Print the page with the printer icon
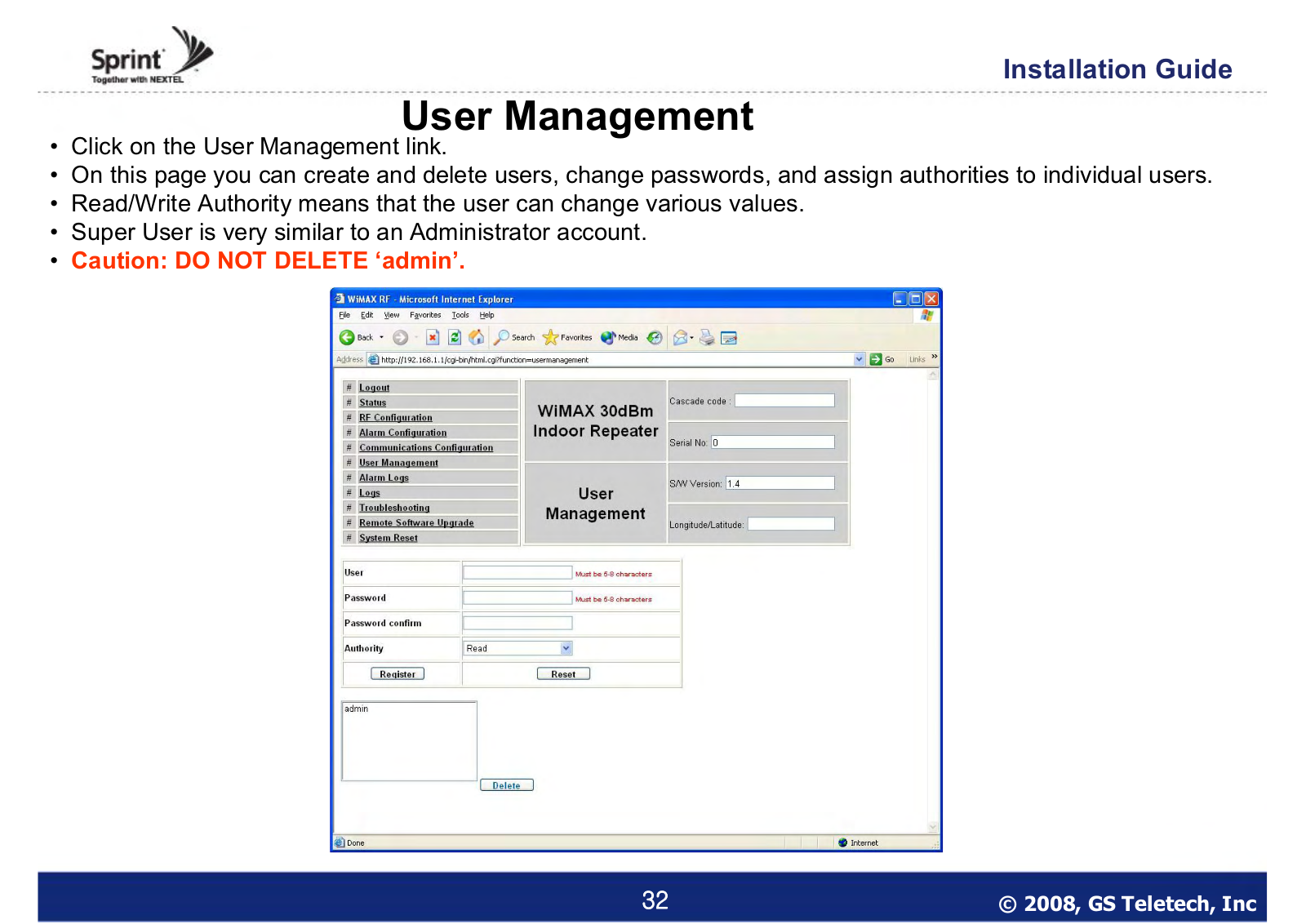 [x=707, y=337]
